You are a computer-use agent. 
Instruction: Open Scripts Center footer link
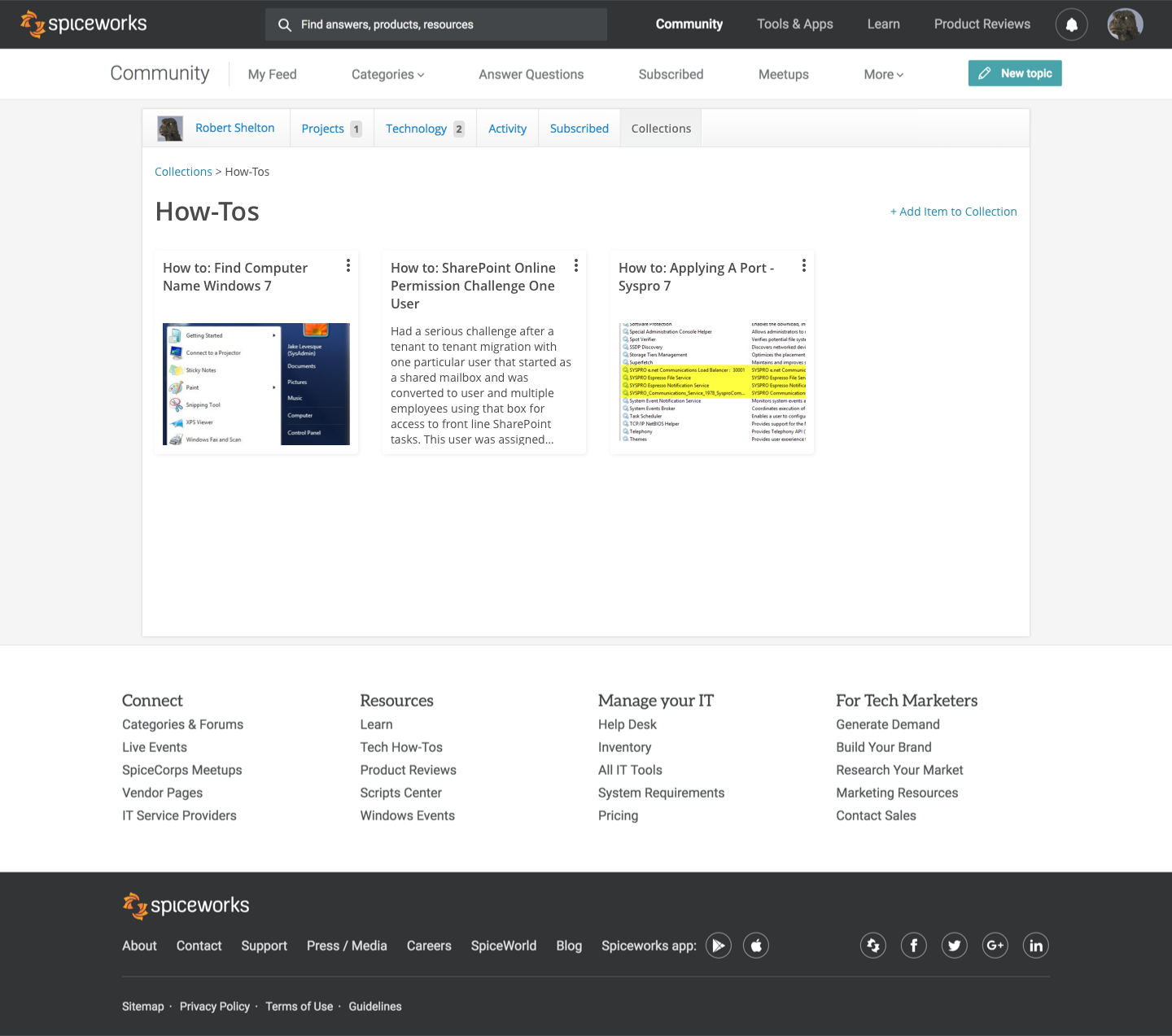click(x=401, y=793)
